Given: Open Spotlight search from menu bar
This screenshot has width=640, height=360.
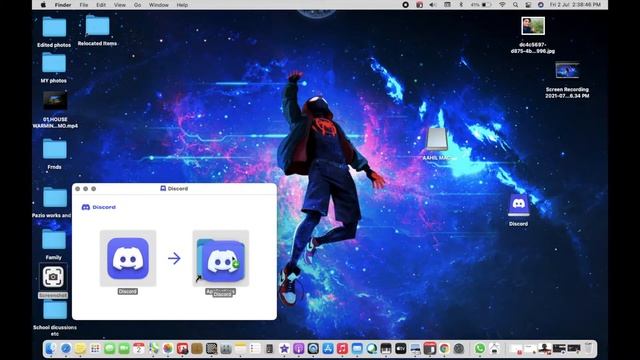Looking at the screenshot, I should coord(516,5).
